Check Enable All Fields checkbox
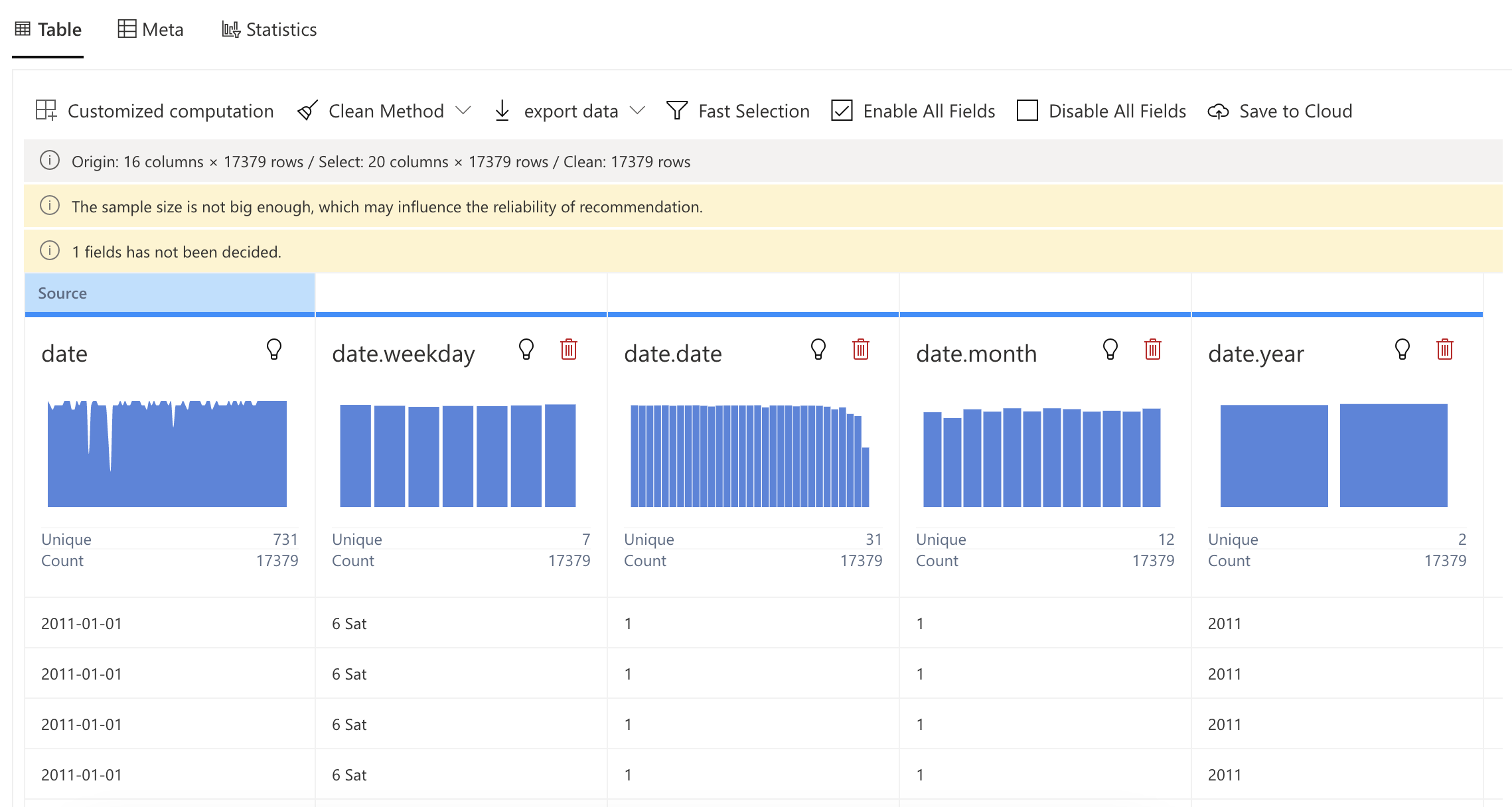This screenshot has height=807, width=1512. (x=842, y=111)
